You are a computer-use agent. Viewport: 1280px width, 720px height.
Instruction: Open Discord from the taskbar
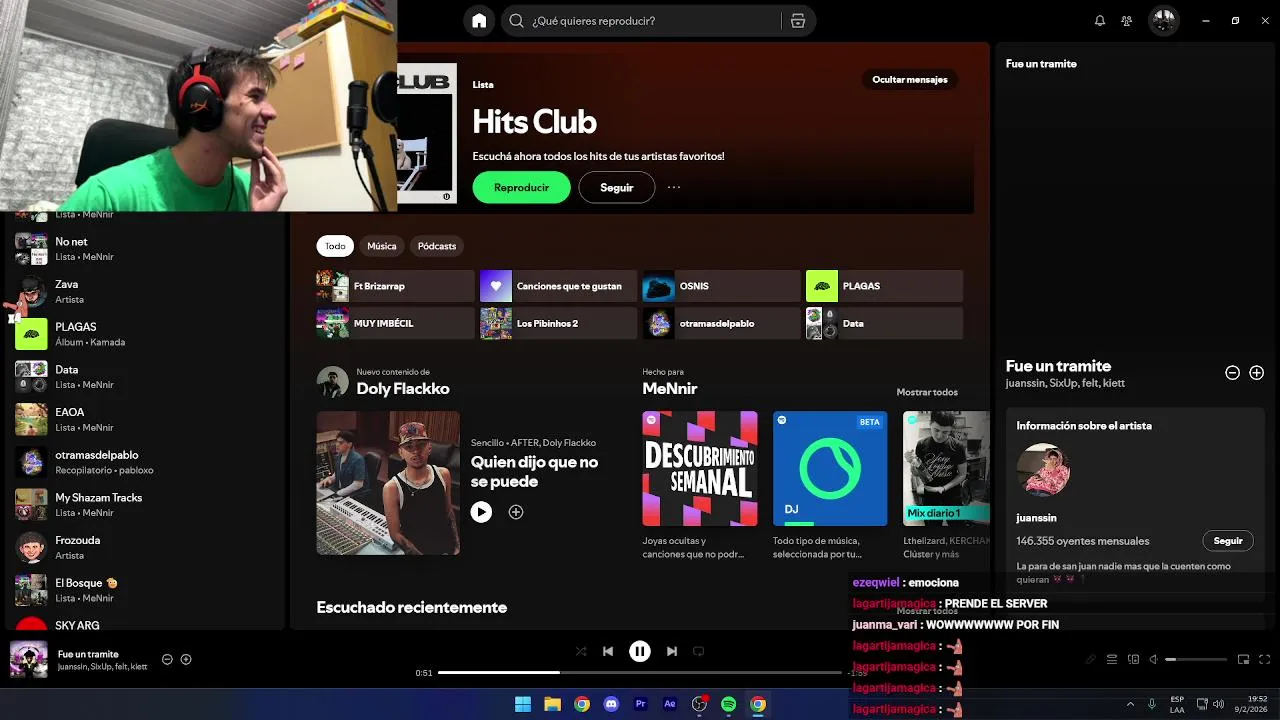tap(611, 704)
